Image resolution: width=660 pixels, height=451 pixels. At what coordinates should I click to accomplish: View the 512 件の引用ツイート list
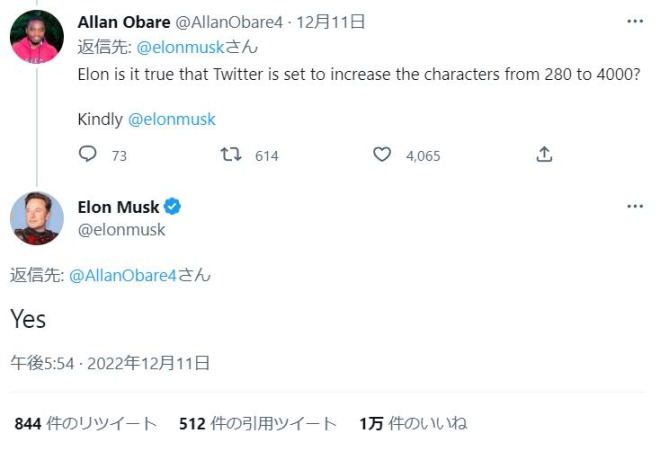click(x=257, y=424)
